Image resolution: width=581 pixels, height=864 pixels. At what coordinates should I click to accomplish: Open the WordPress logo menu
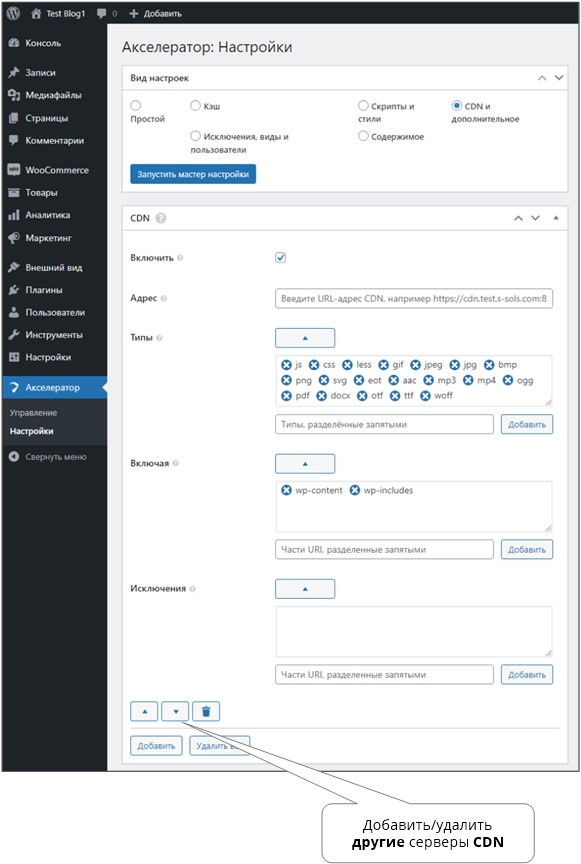[x=13, y=13]
